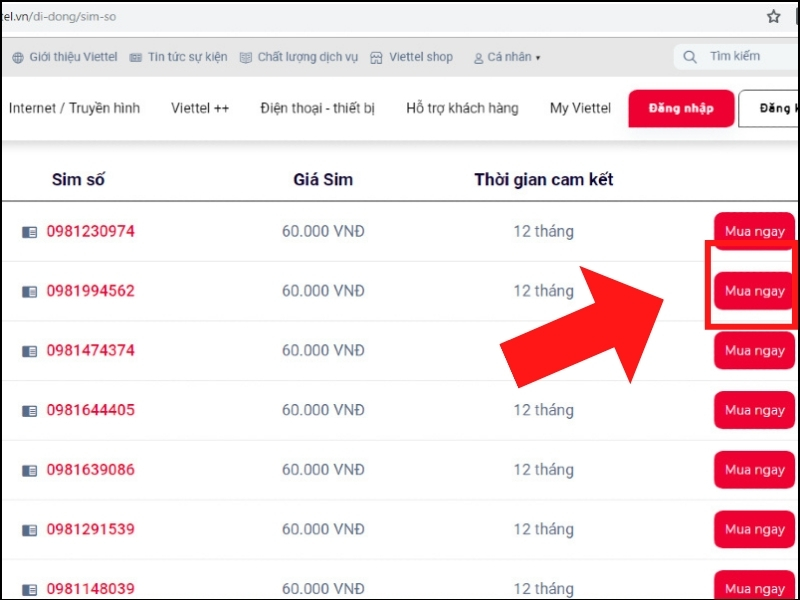Go to Hỗ trợ khách hàng
The image size is (800, 600).
462,108
